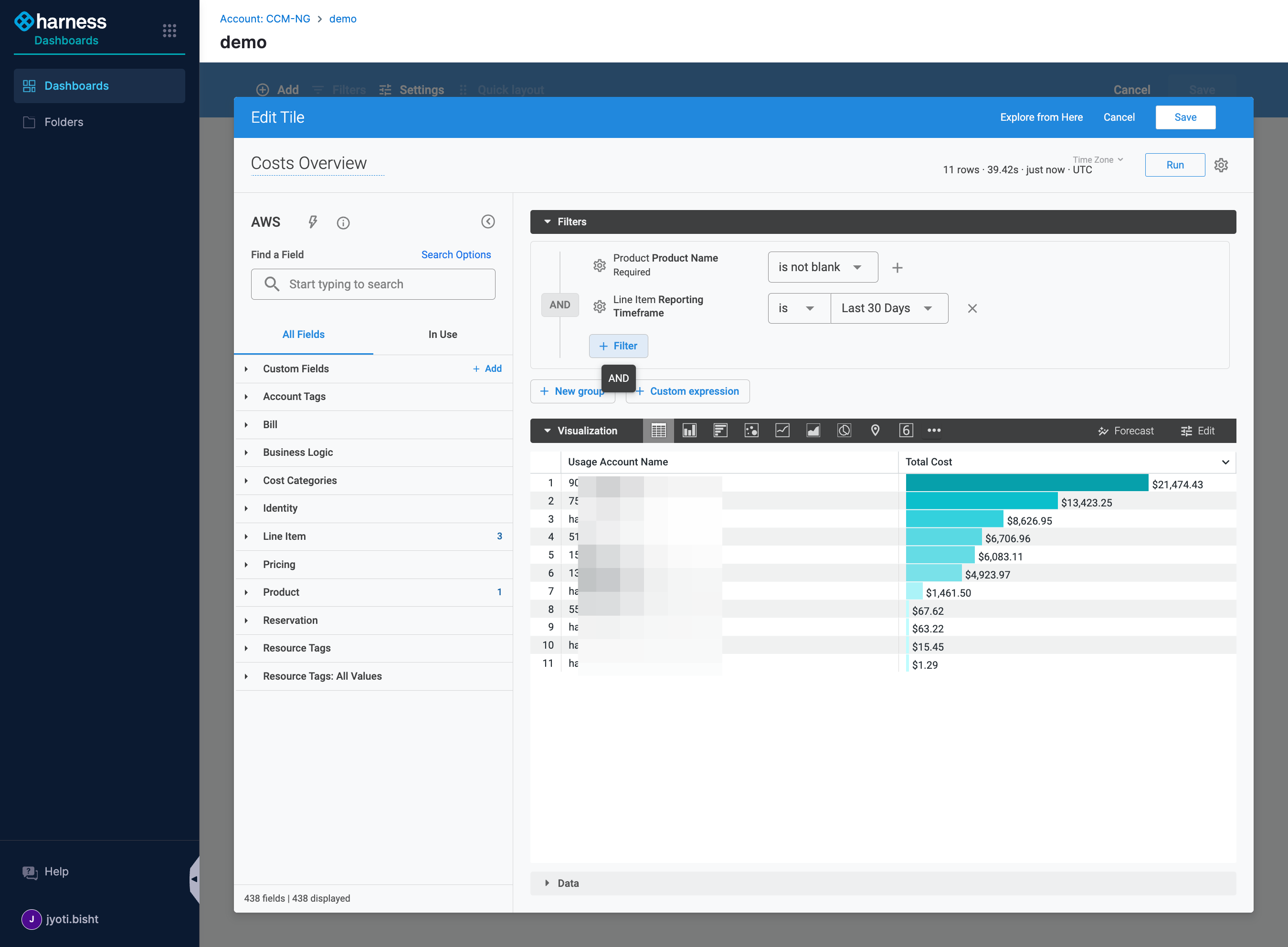This screenshot has height=947, width=1288.
Task: Select the scatterplot visualization icon
Action: [x=751, y=431]
